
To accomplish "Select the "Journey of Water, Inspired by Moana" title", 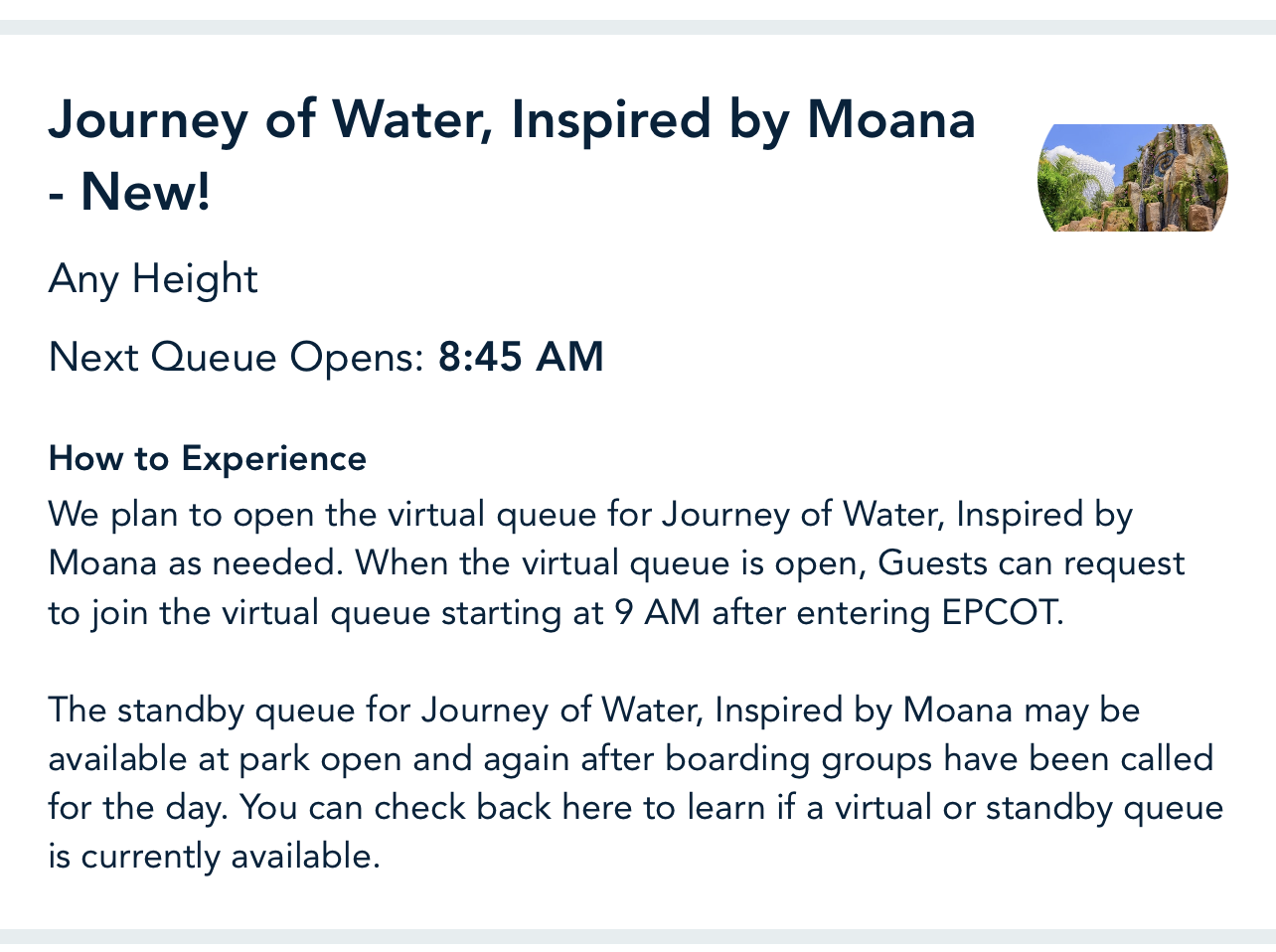I will click(512, 119).
